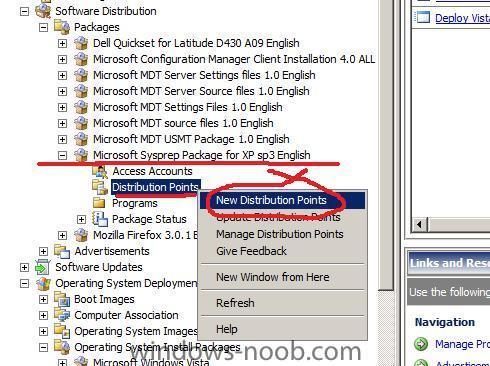
Task: Click the Programs folder icon
Action: pos(99,203)
